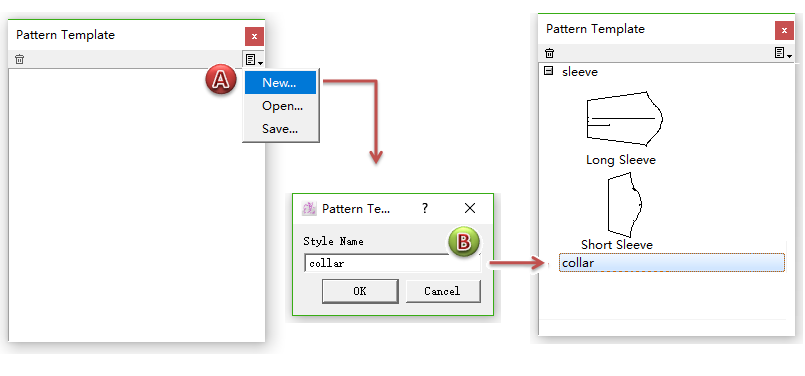
Task: Choose Save... from the dropdown menu
Action: pyautogui.click(x=280, y=128)
